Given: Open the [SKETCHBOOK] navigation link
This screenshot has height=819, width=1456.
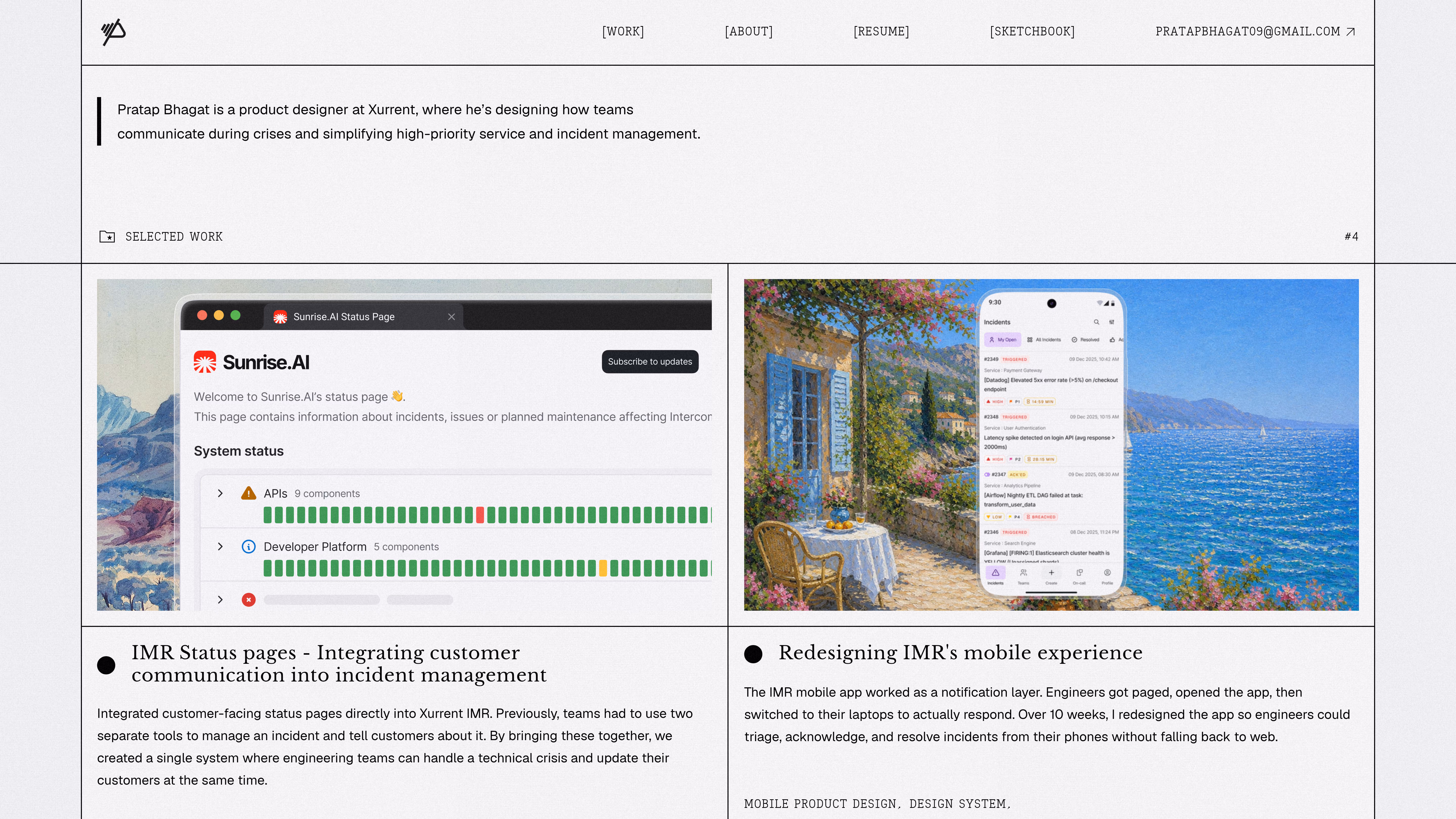Looking at the screenshot, I should 1032,32.
